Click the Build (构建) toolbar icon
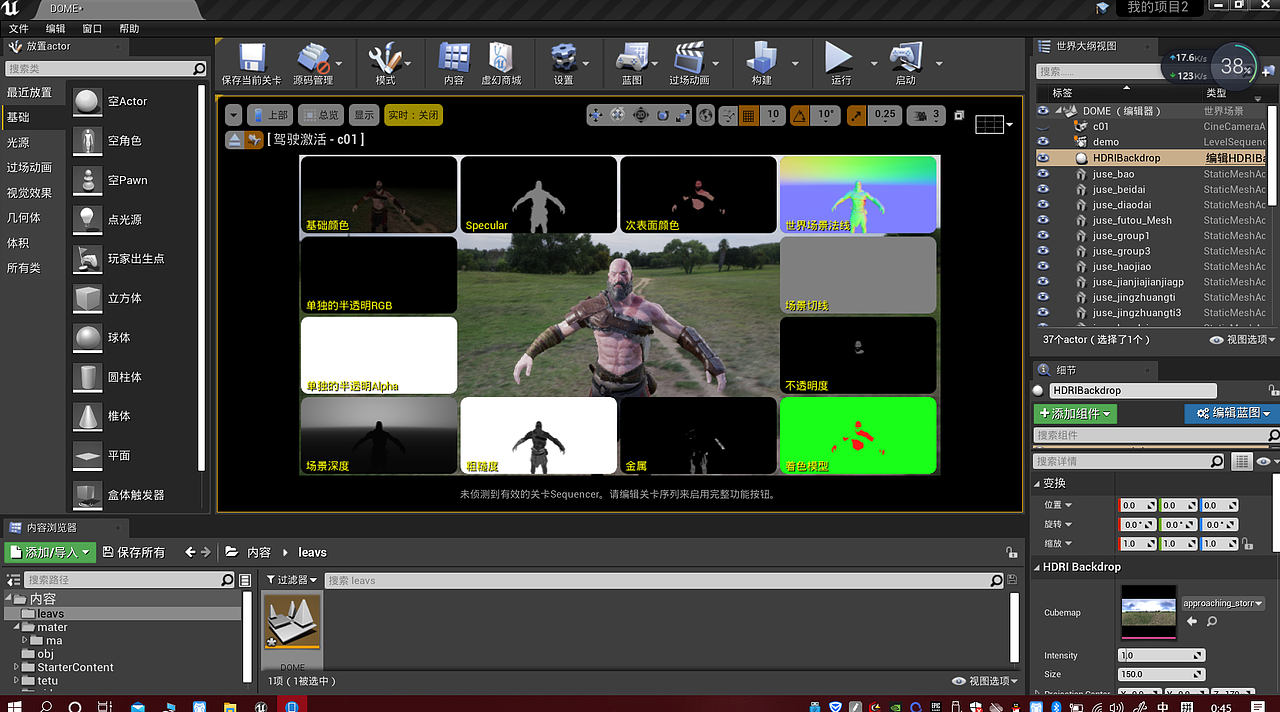Viewport: 1280px width, 712px height. pyautogui.click(x=762, y=57)
